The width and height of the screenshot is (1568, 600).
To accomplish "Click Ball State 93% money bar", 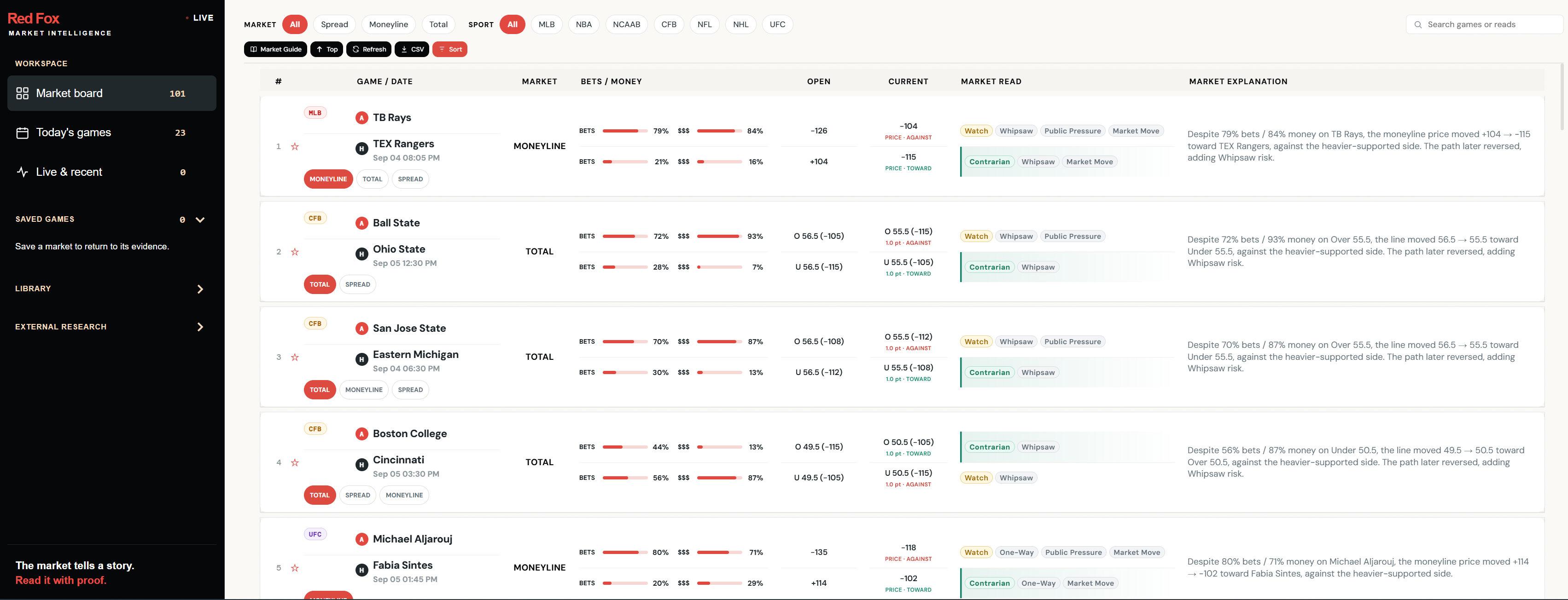I will 719,237.
